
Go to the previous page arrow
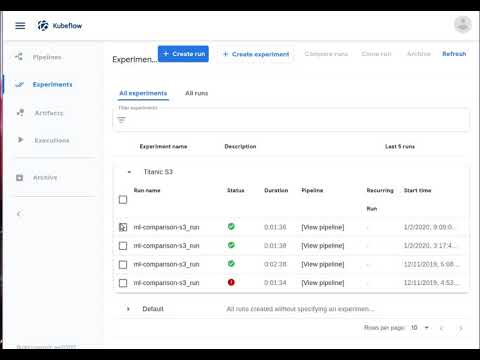pos(441,328)
